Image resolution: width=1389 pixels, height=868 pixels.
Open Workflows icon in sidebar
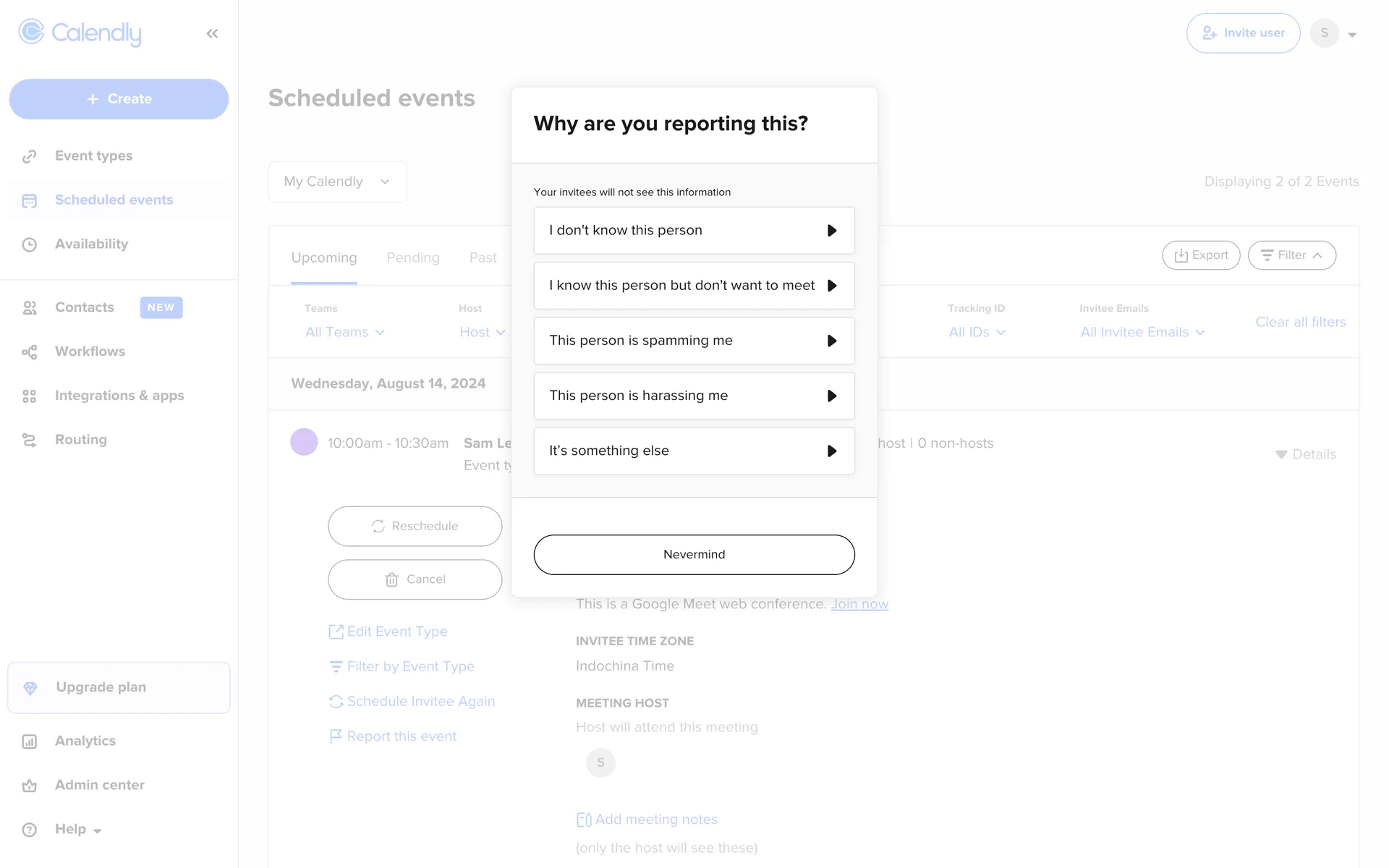(30, 352)
